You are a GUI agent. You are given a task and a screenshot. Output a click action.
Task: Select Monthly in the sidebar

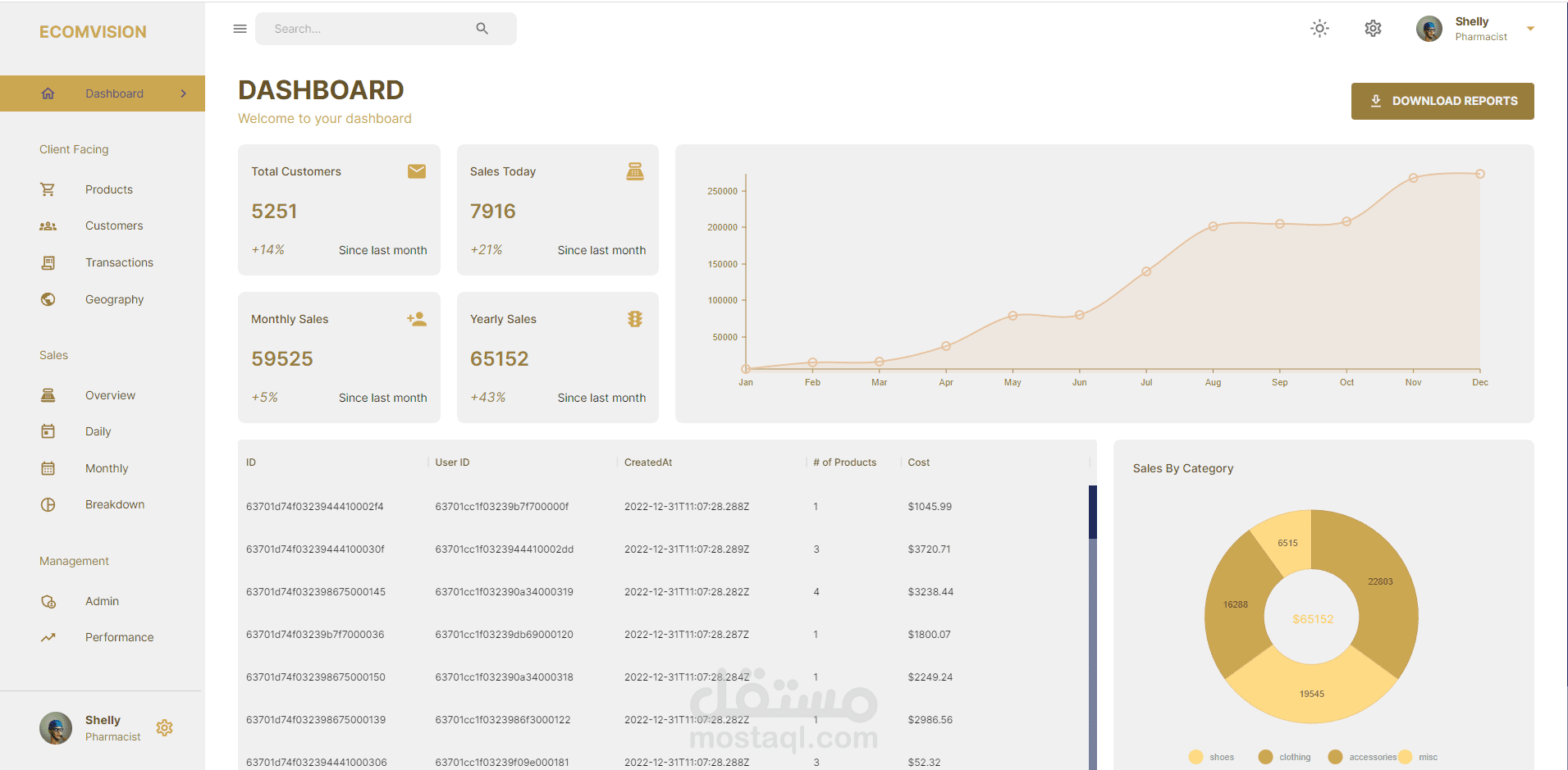[103, 468]
